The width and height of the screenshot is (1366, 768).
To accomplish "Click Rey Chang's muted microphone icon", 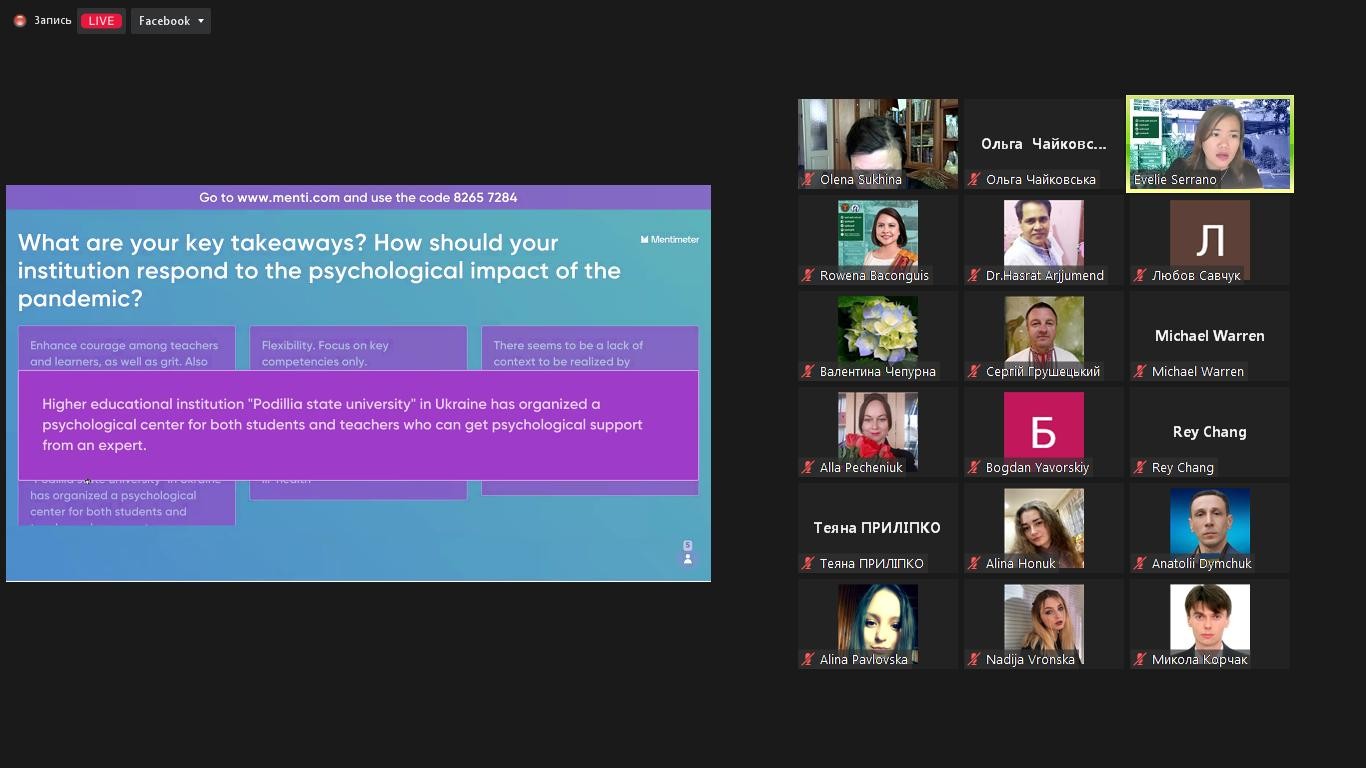I will (x=1140, y=468).
